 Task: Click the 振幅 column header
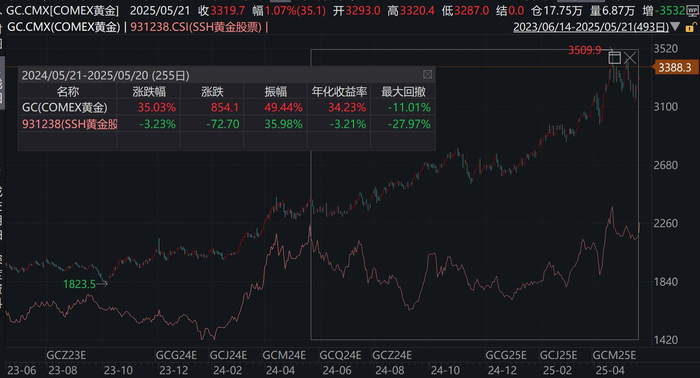coord(275,92)
